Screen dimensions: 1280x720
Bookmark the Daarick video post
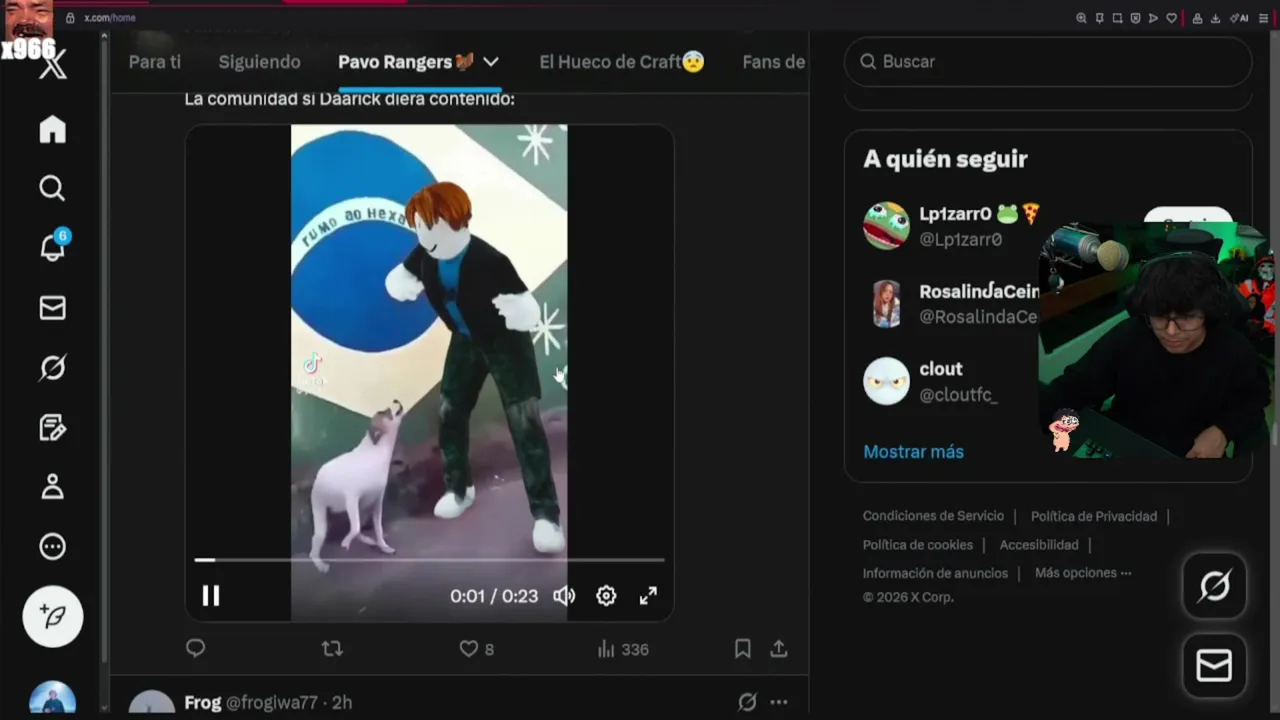(x=742, y=649)
